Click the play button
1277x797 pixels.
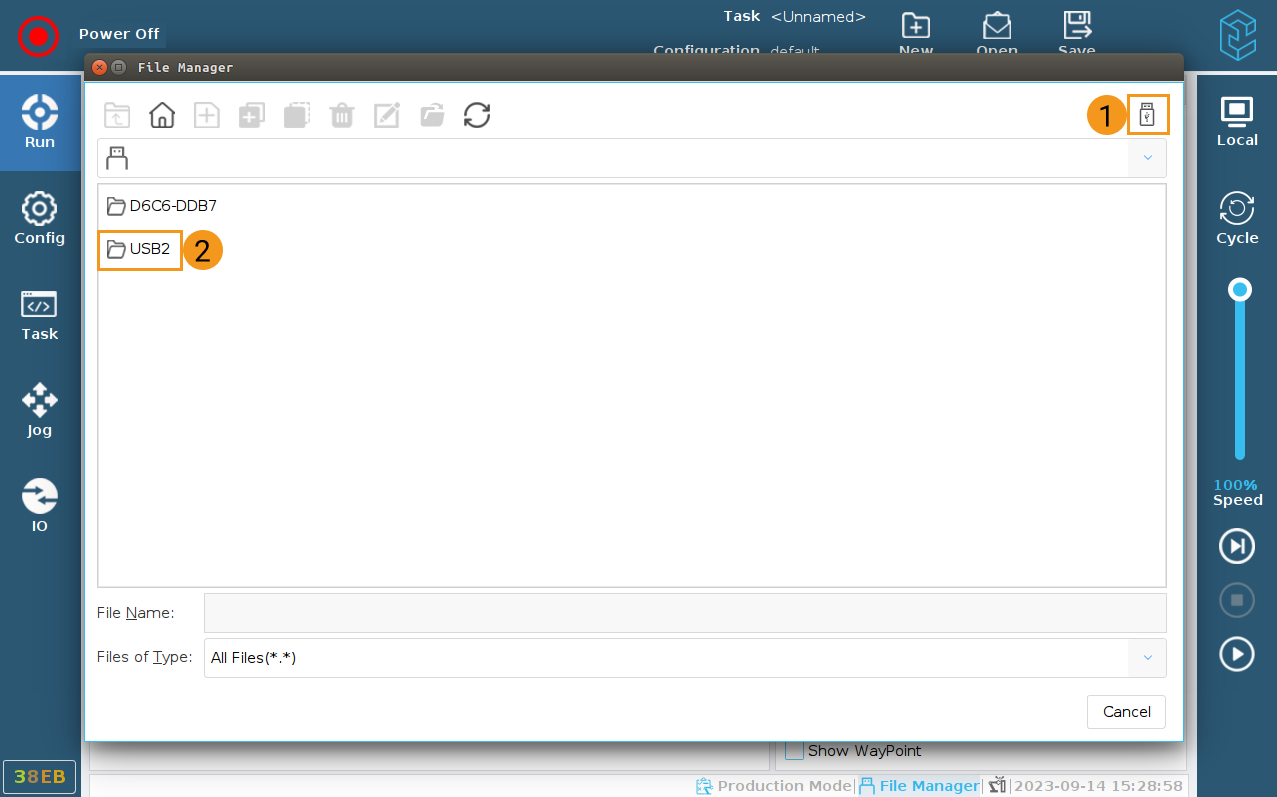[x=1237, y=654]
